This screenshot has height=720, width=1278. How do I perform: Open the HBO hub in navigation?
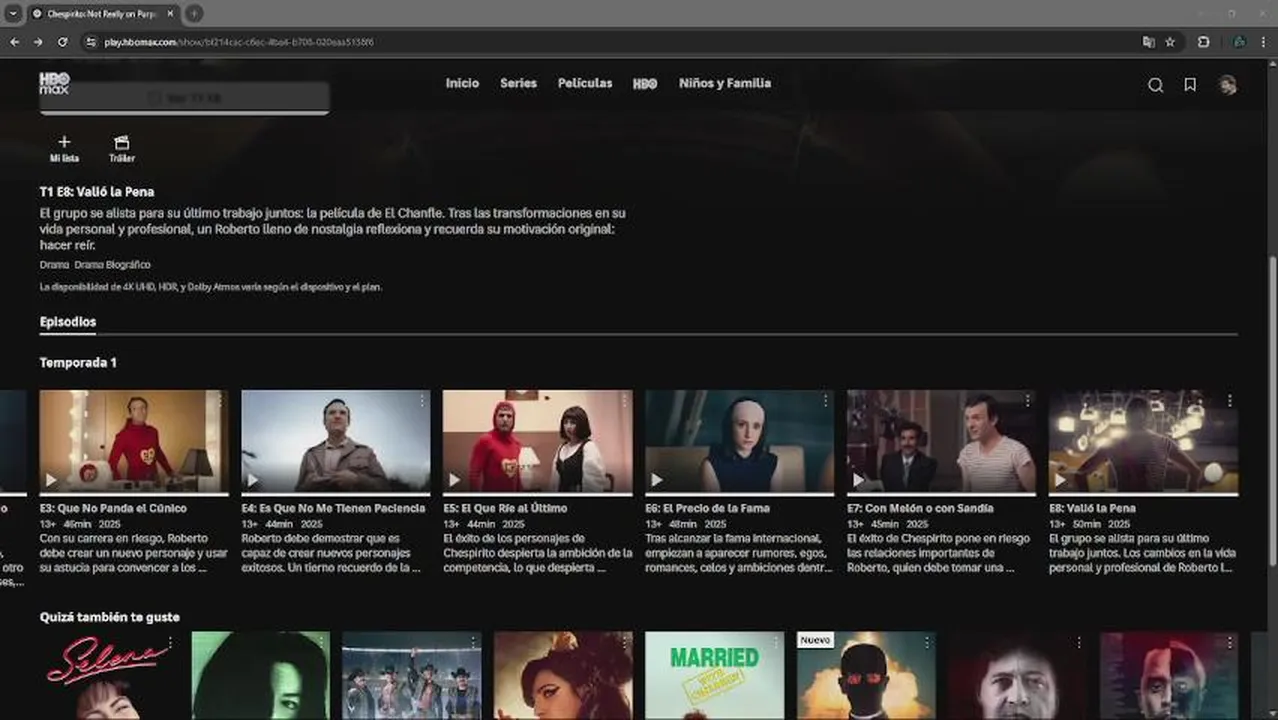(645, 84)
